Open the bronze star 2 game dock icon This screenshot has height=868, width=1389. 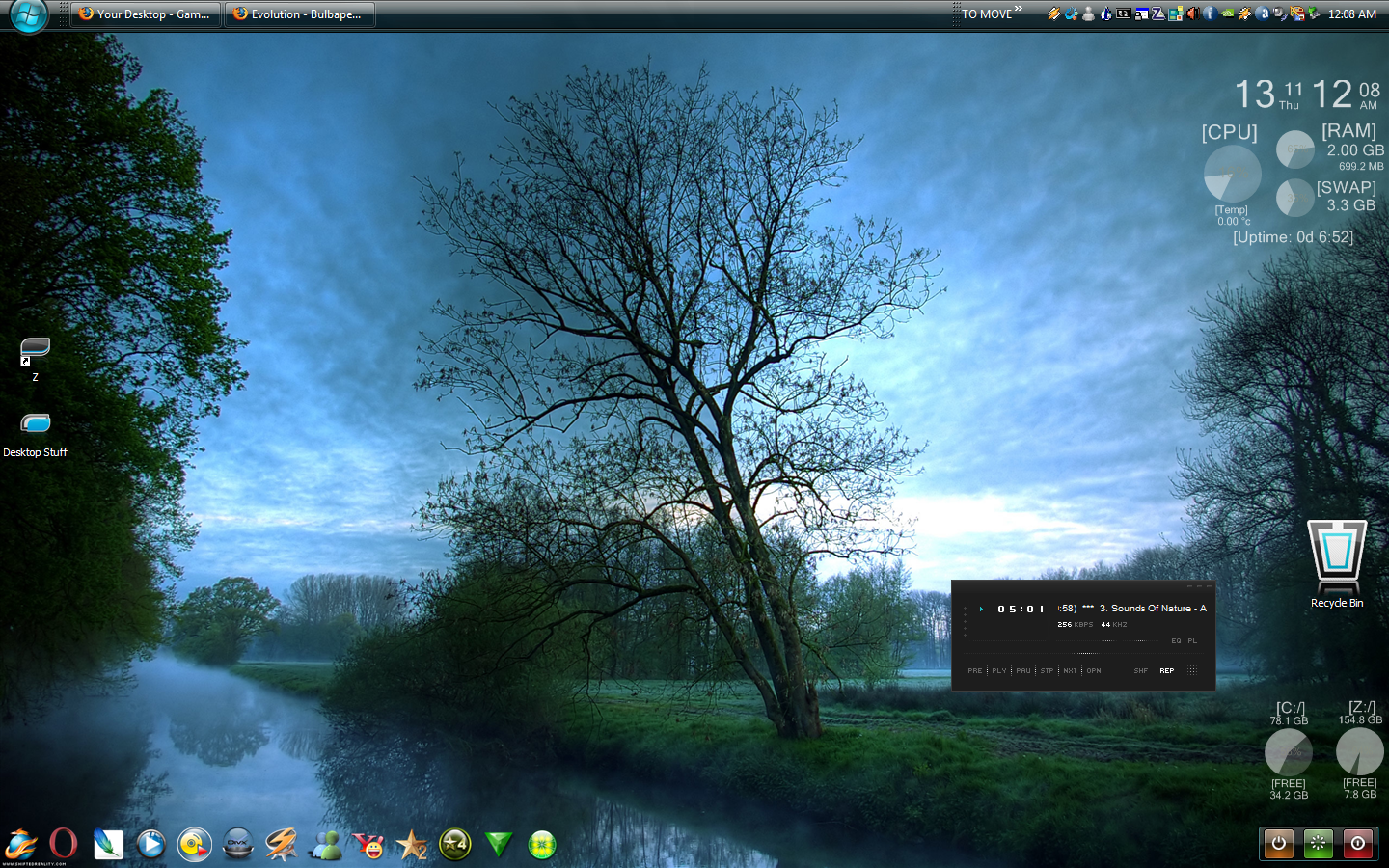point(412,845)
